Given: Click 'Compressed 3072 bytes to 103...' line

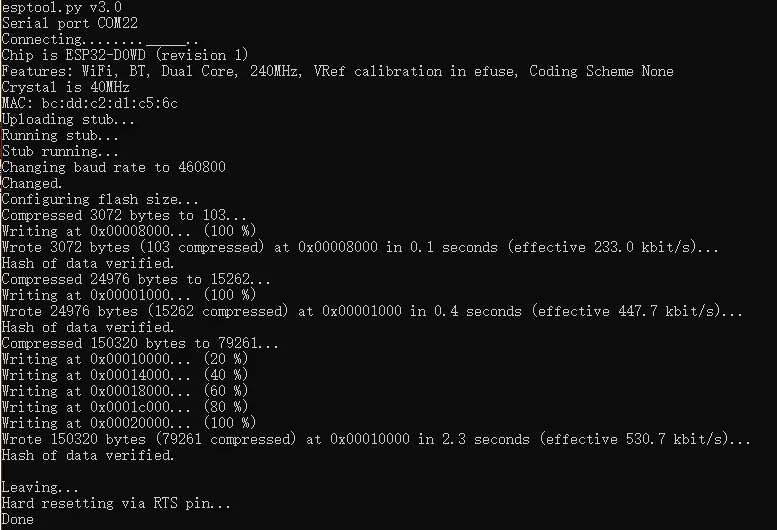Looking at the screenshot, I should click(x=124, y=215).
